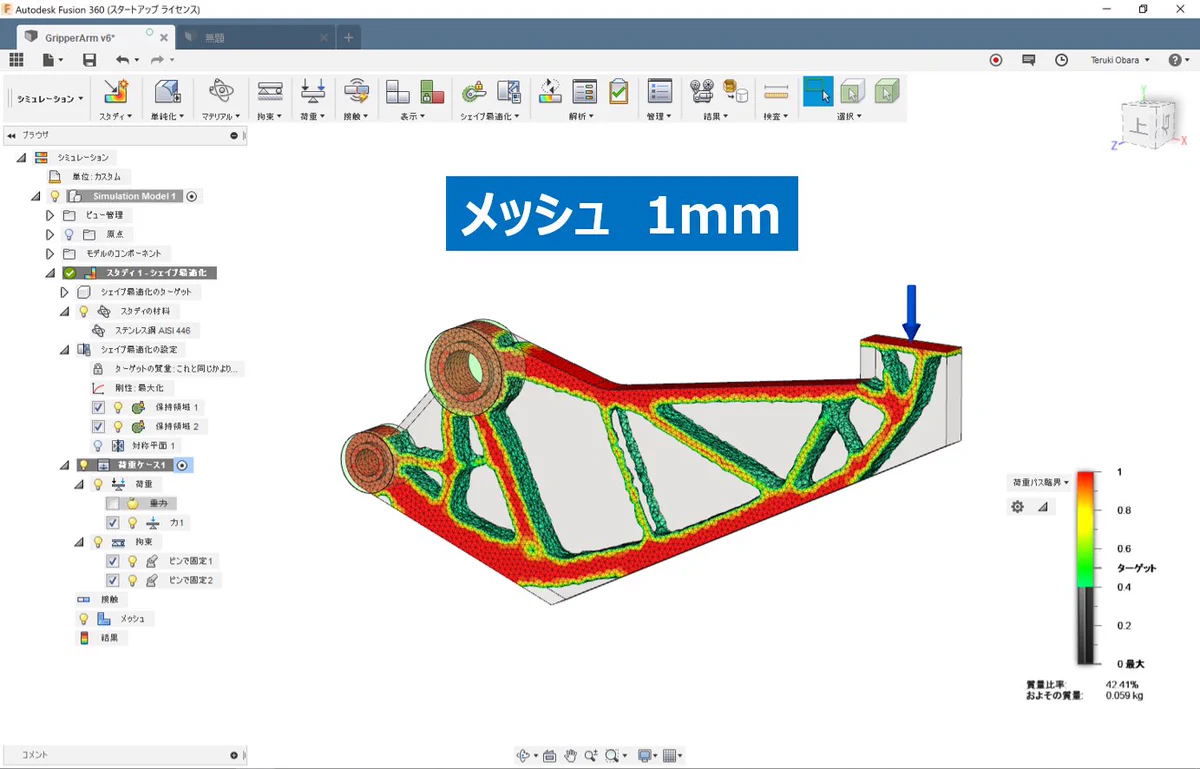Click the ターゲット marker on the legend
Viewport: 1200px width, 769px height.
pos(1137,568)
